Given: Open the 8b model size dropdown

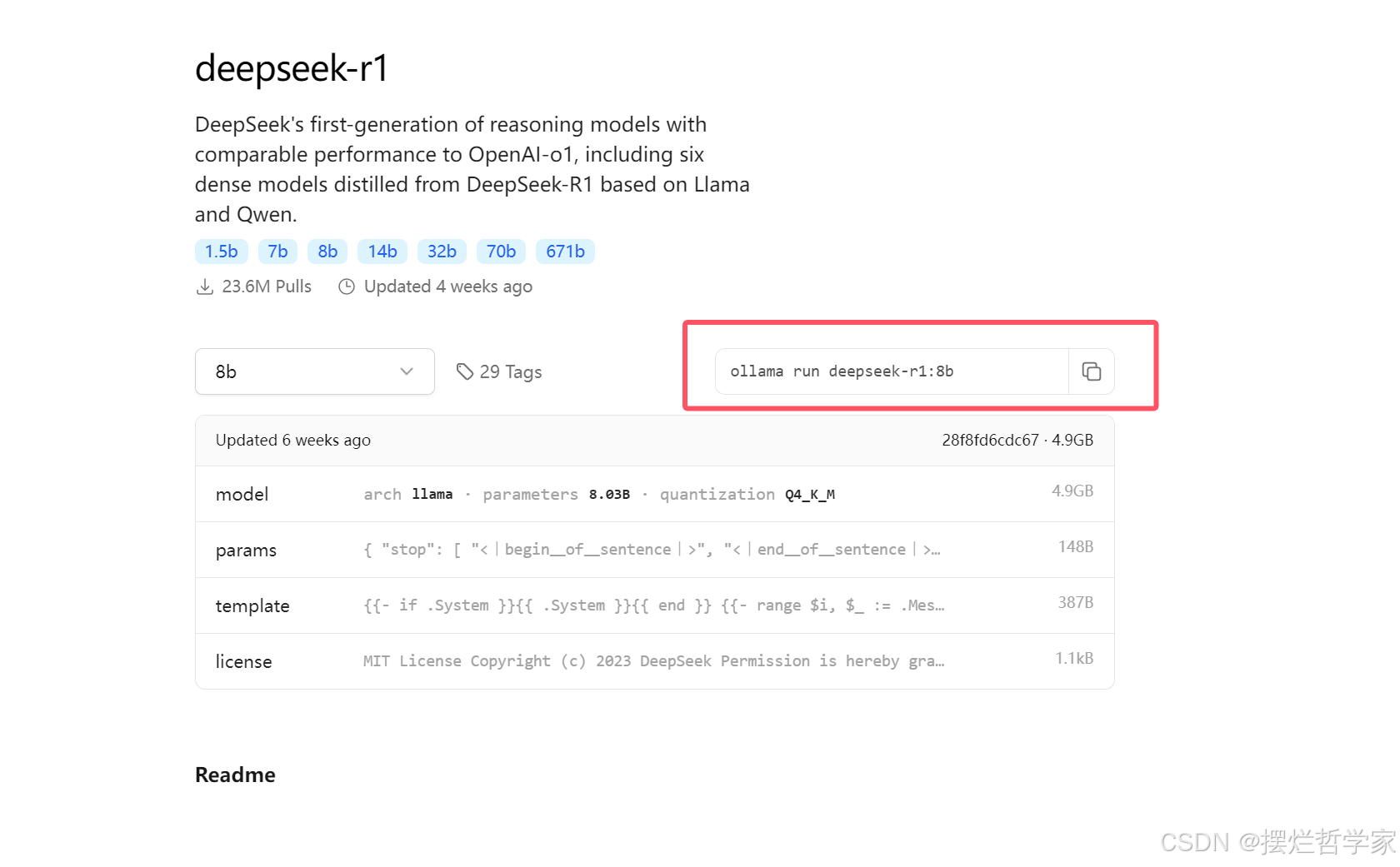Looking at the screenshot, I should tap(315, 371).
